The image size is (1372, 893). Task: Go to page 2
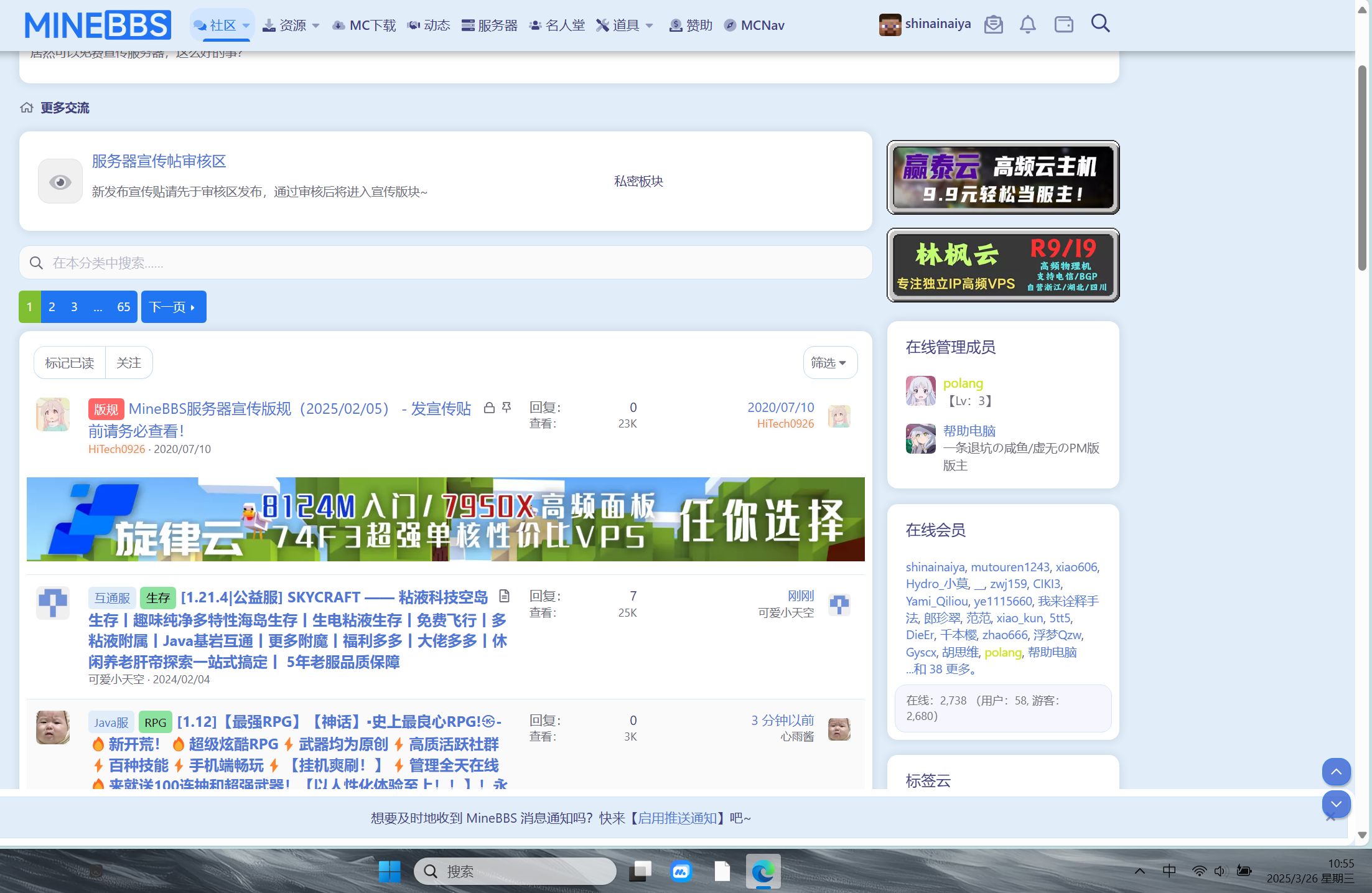click(52, 307)
